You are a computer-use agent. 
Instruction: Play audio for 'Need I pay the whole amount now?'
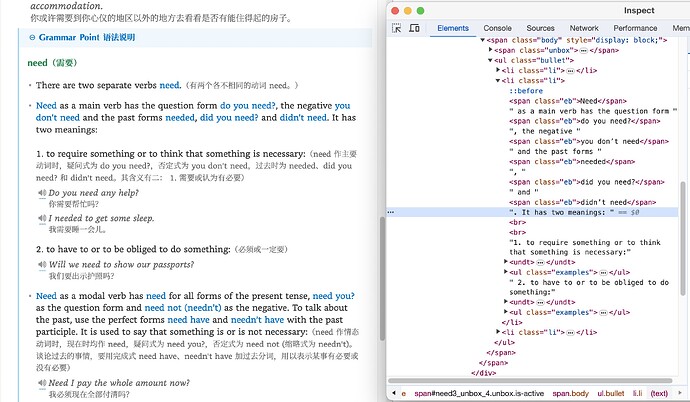(42, 383)
